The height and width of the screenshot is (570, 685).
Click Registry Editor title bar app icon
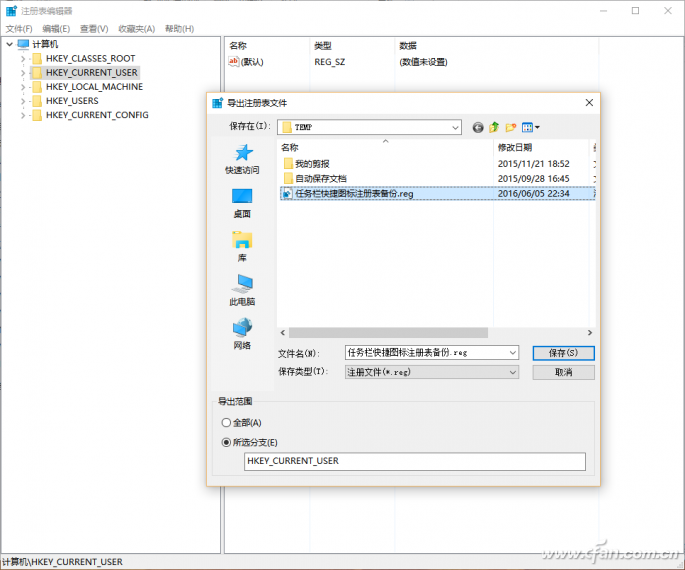click(11, 10)
